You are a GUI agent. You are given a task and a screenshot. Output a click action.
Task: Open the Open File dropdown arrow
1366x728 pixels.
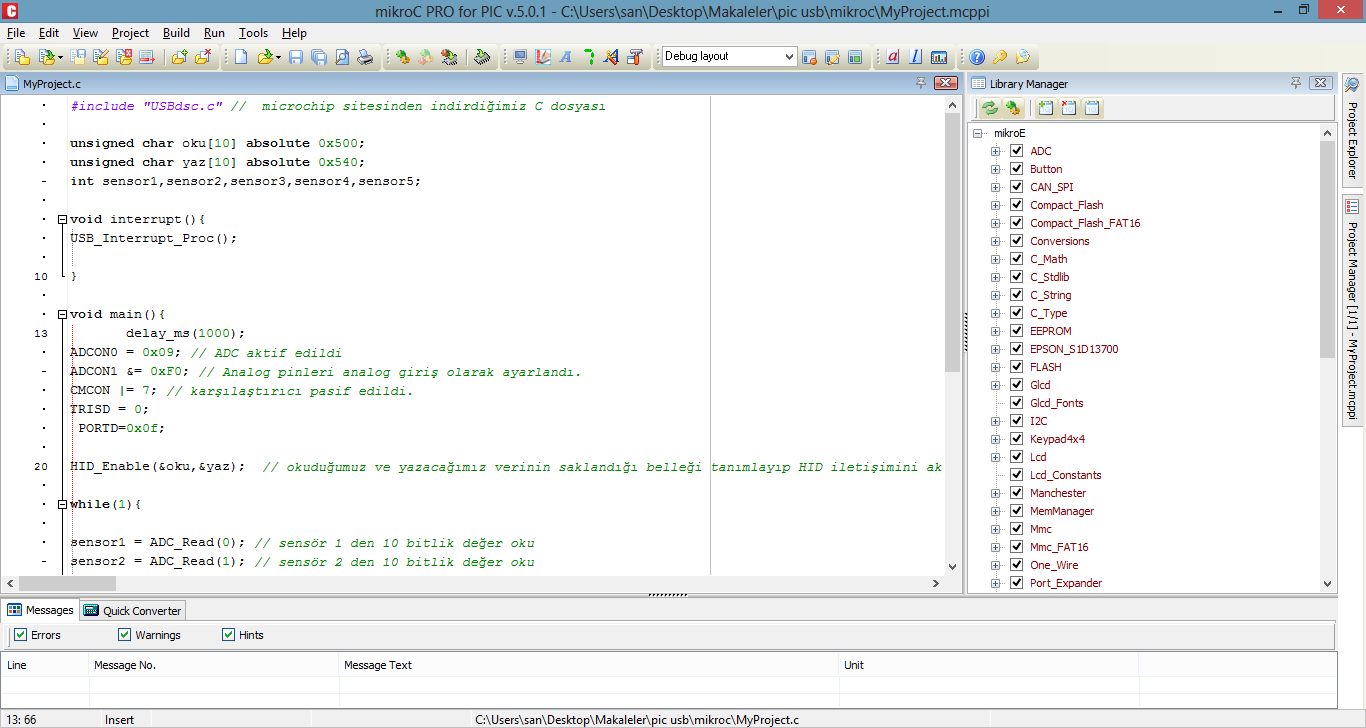pyautogui.click(x=278, y=57)
